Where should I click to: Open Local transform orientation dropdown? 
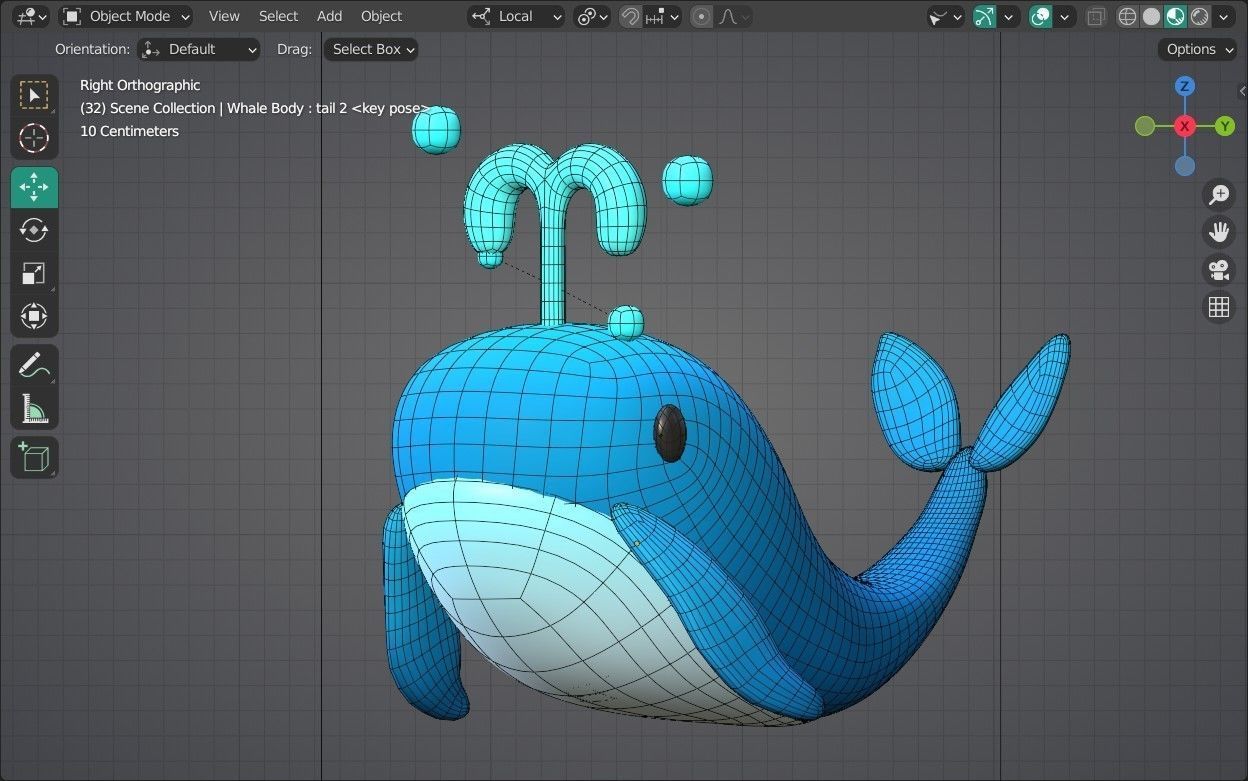[x=516, y=16]
